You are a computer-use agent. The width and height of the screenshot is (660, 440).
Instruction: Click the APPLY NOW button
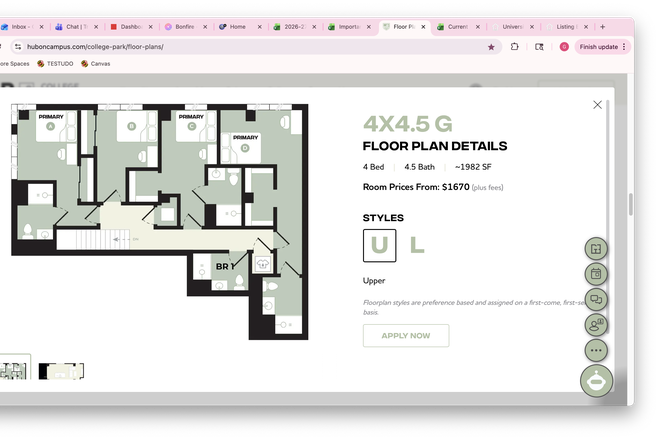(406, 336)
